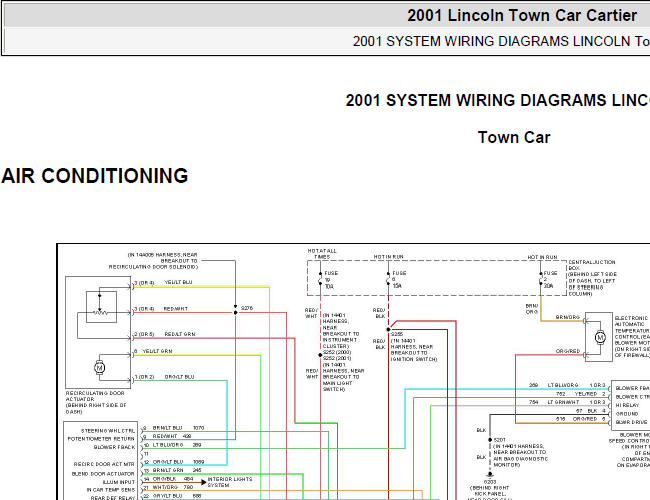Click the "YEL/LT GRN" wire label
650x500 pixels.
pyautogui.click(x=157, y=351)
